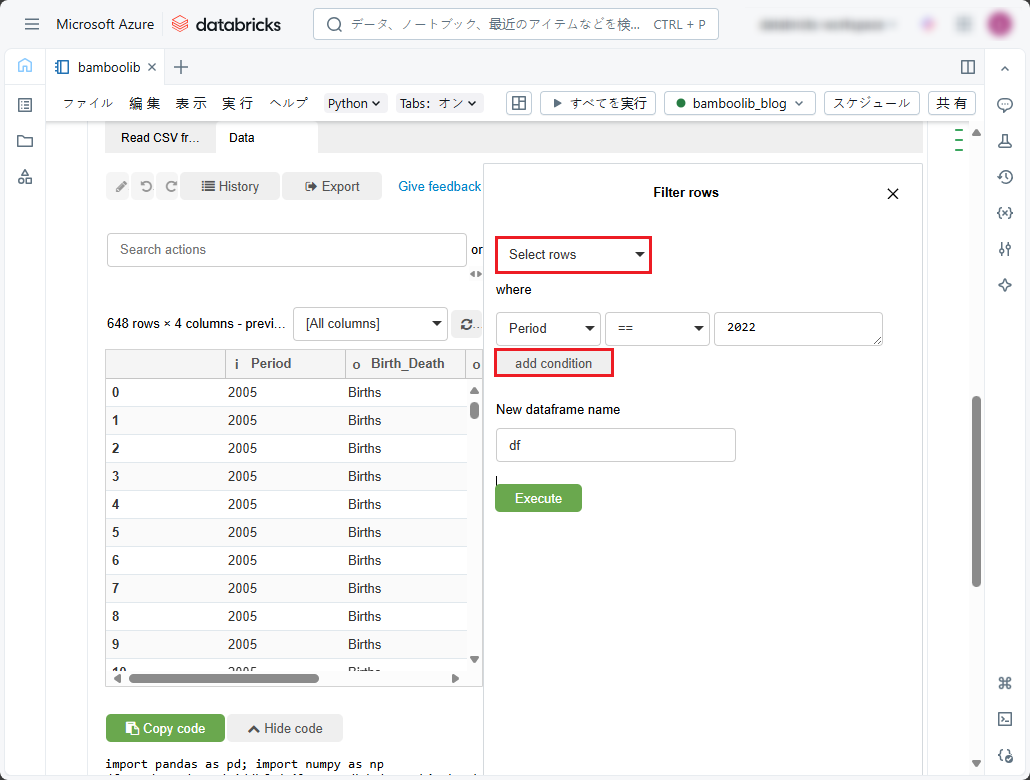Click the New dataframe name field
This screenshot has height=780, width=1030.
point(615,446)
